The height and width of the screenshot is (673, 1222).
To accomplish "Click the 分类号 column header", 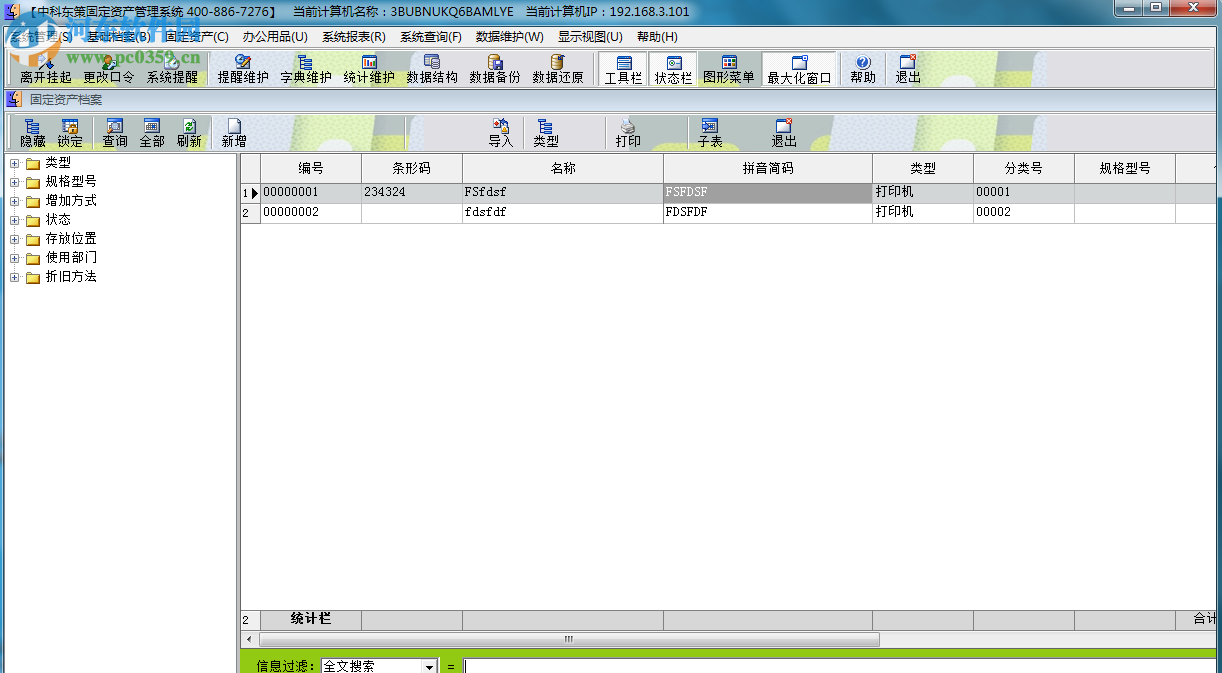I will pyautogui.click(x=1024, y=169).
